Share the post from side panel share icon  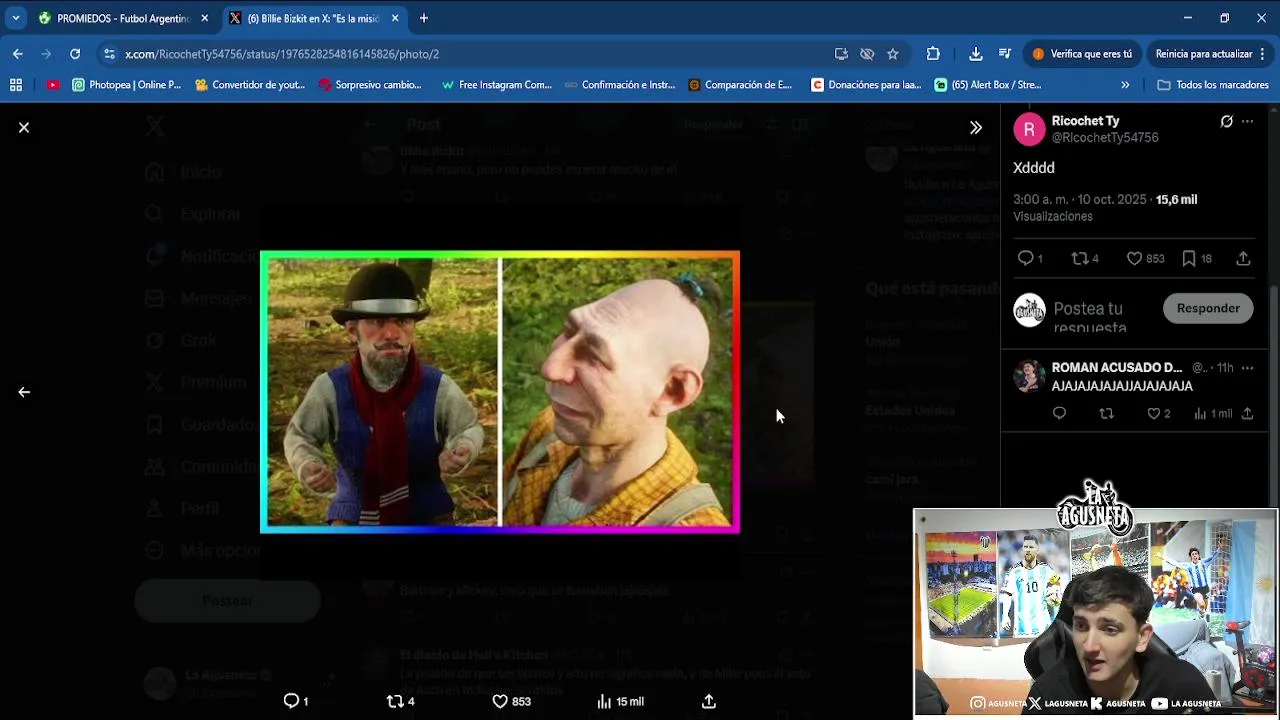[1243, 258]
